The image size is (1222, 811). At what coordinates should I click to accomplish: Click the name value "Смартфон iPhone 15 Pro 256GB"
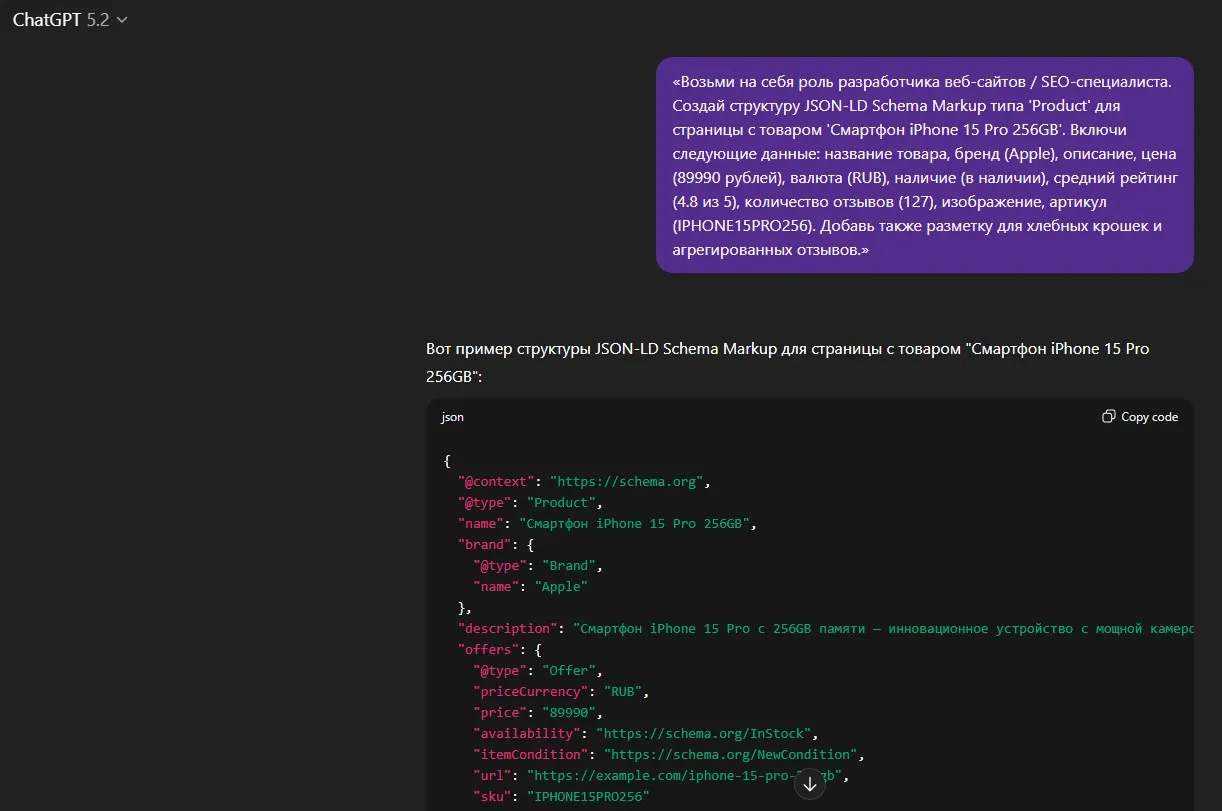click(x=634, y=524)
